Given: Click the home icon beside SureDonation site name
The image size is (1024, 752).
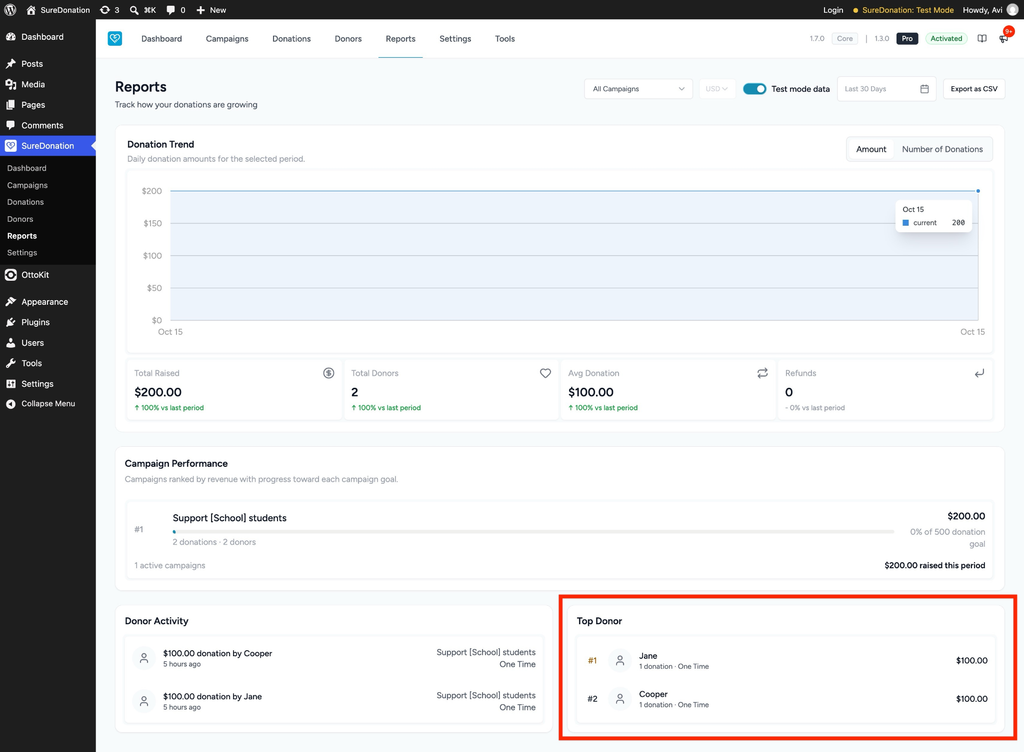Looking at the screenshot, I should click(x=31, y=10).
